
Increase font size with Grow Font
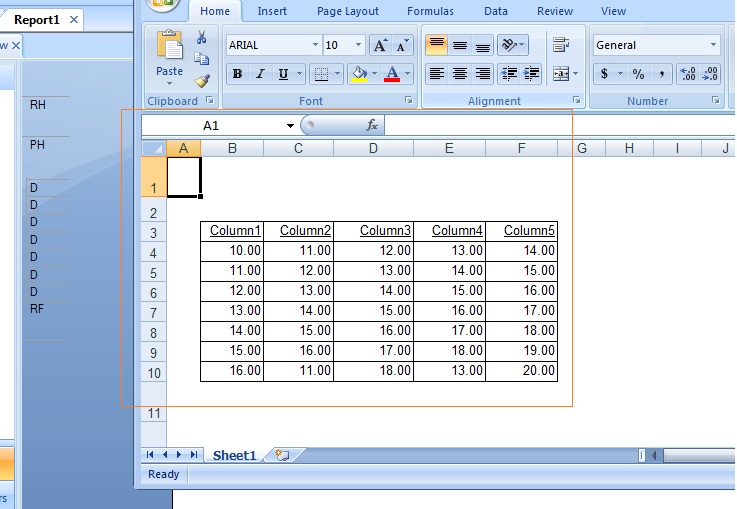(380, 45)
